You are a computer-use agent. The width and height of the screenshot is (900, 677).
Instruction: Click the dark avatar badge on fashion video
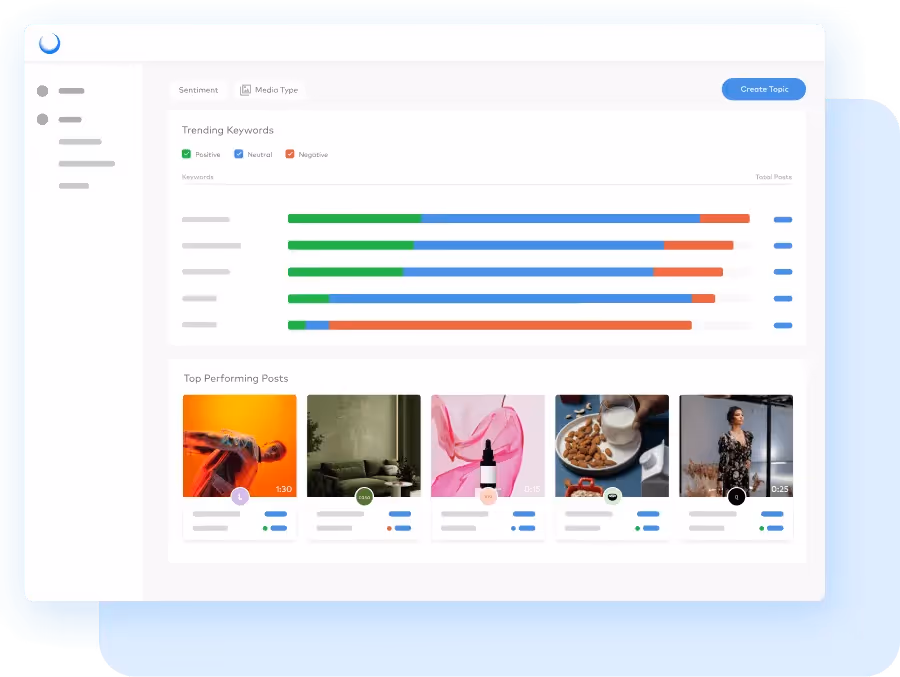(736, 495)
